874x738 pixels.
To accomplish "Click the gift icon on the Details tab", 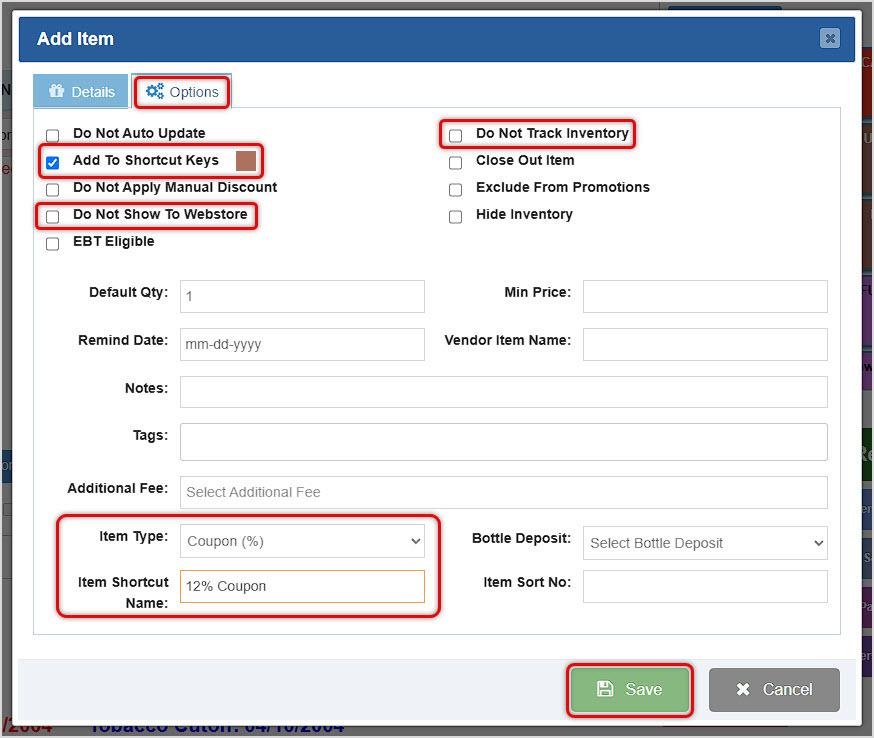I will (58, 90).
